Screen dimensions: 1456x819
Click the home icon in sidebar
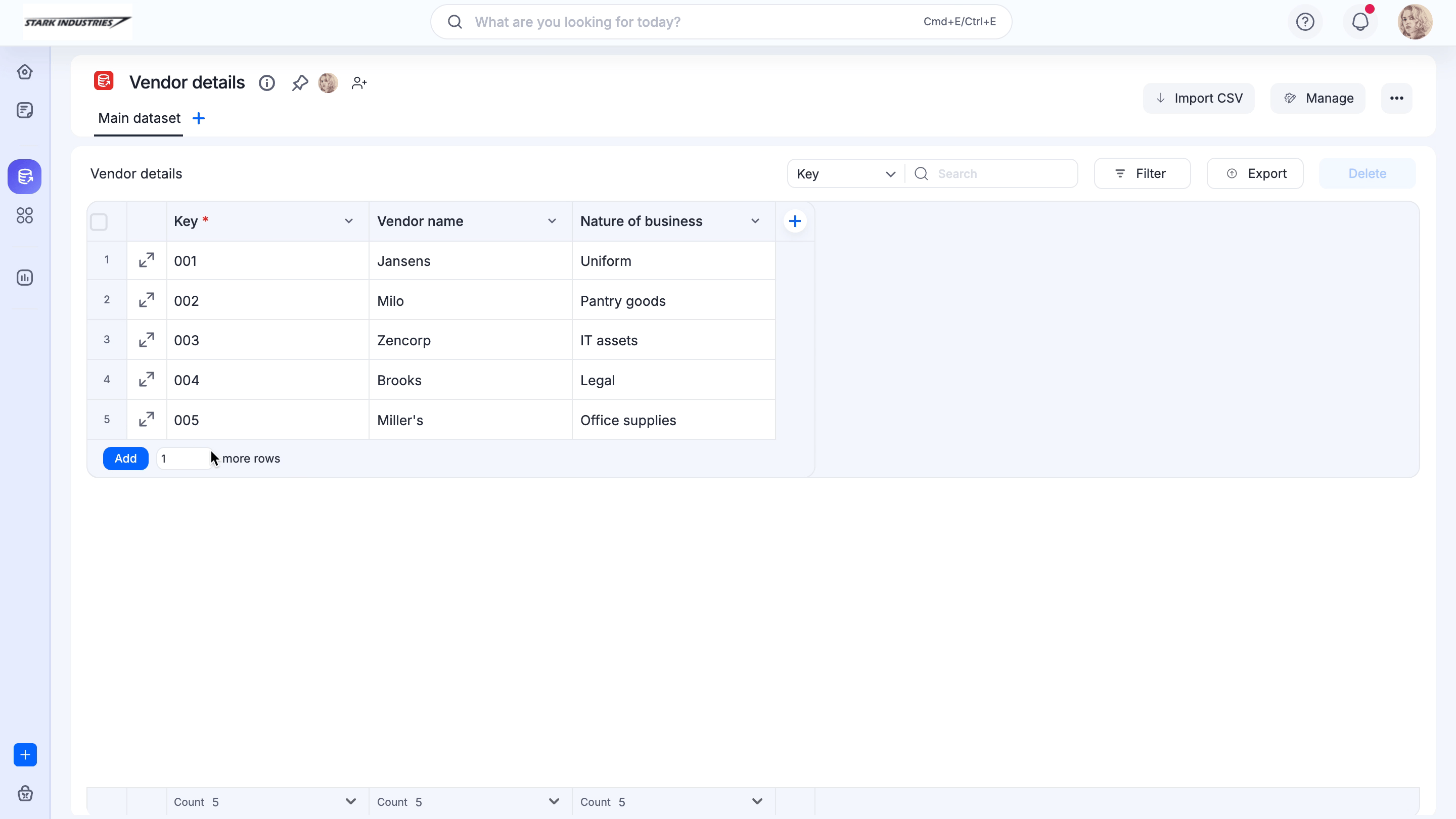pyautogui.click(x=24, y=72)
